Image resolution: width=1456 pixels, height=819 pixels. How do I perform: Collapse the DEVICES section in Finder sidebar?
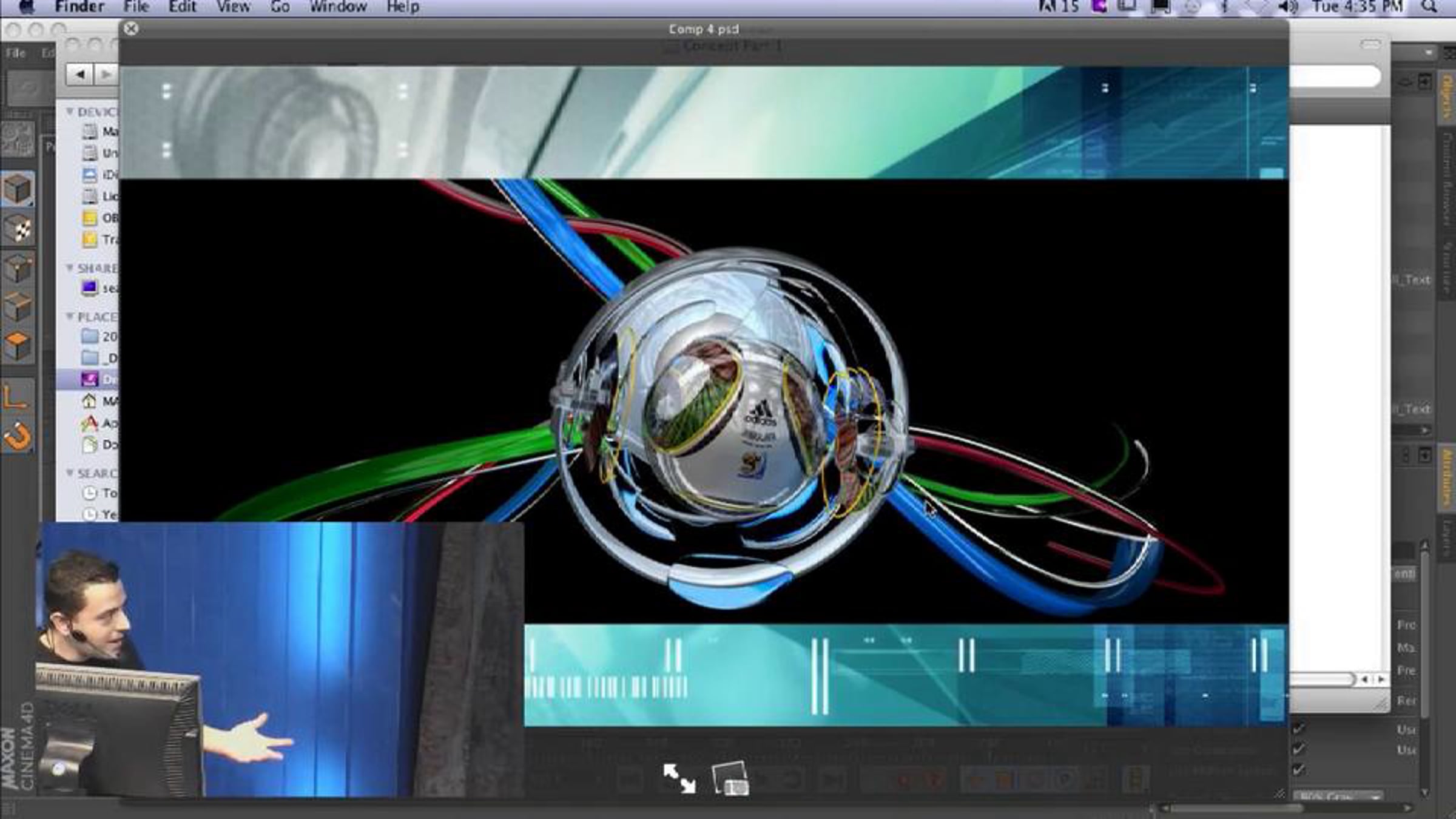pyautogui.click(x=70, y=112)
